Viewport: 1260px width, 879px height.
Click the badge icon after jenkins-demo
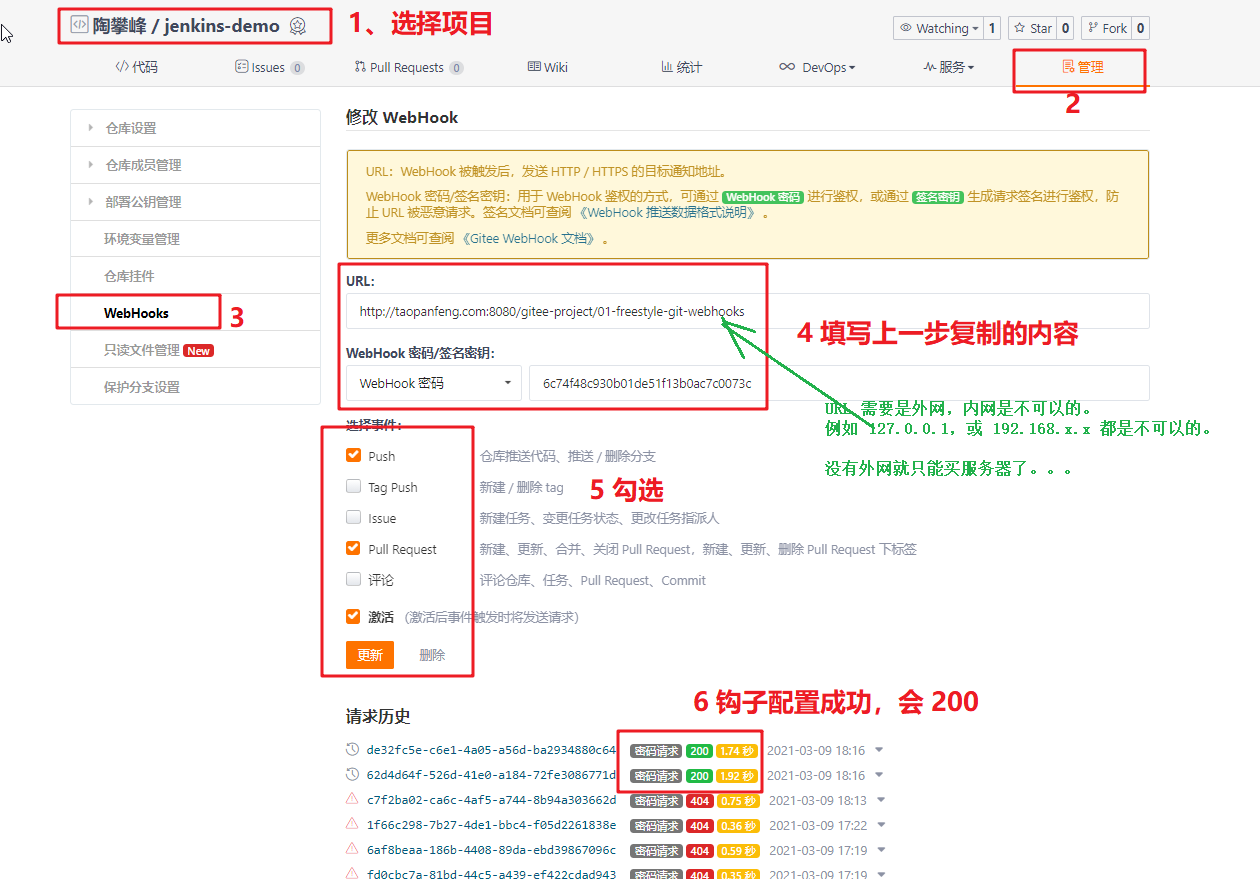pyautogui.click(x=297, y=26)
